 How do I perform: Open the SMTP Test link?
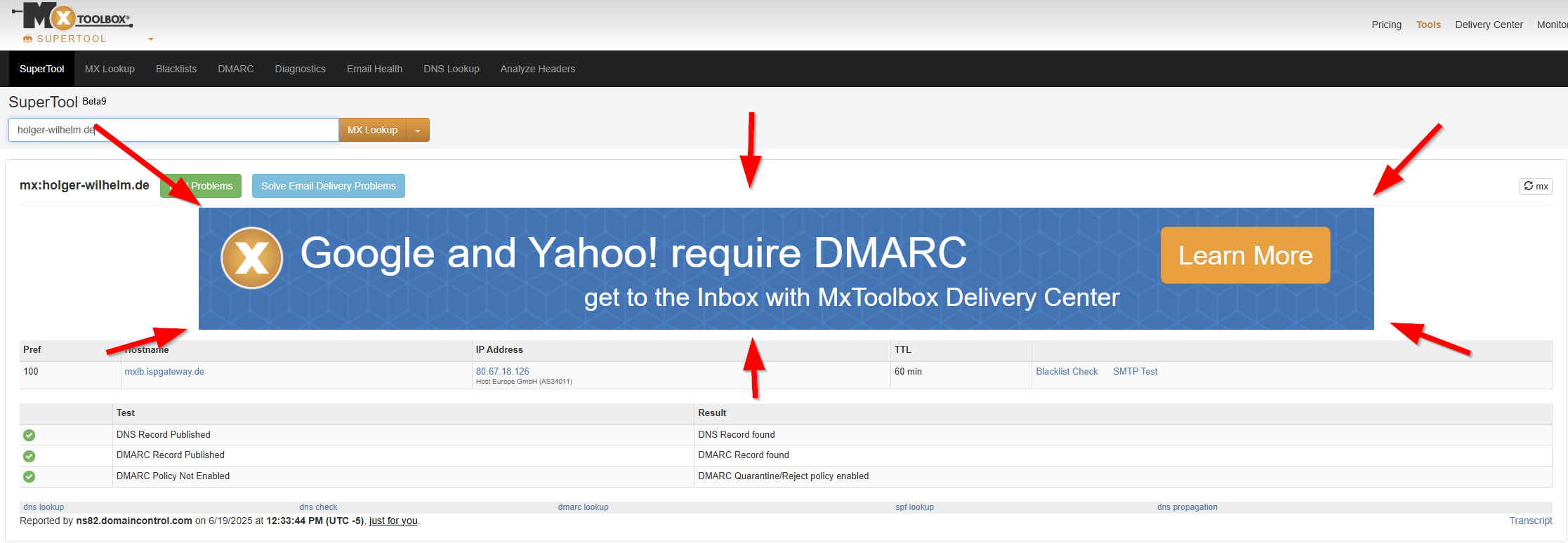pos(1135,372)
